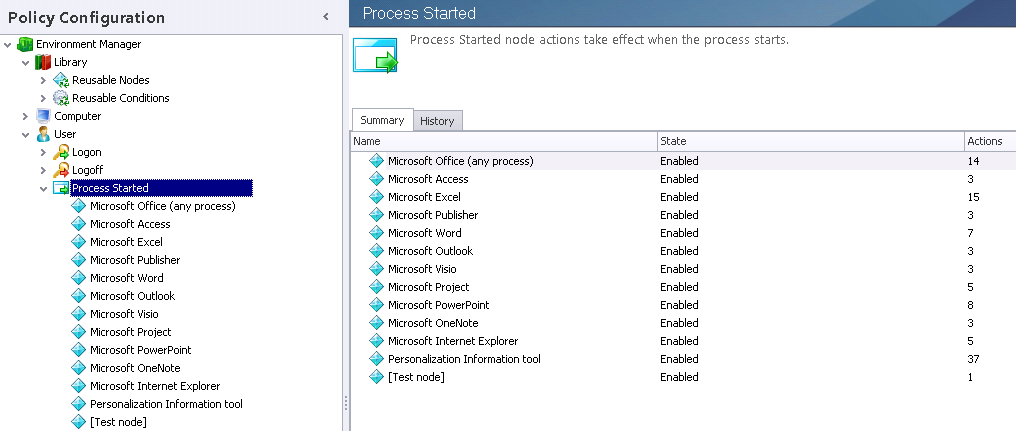Click the actions count 37

click(x=973, y=359)
